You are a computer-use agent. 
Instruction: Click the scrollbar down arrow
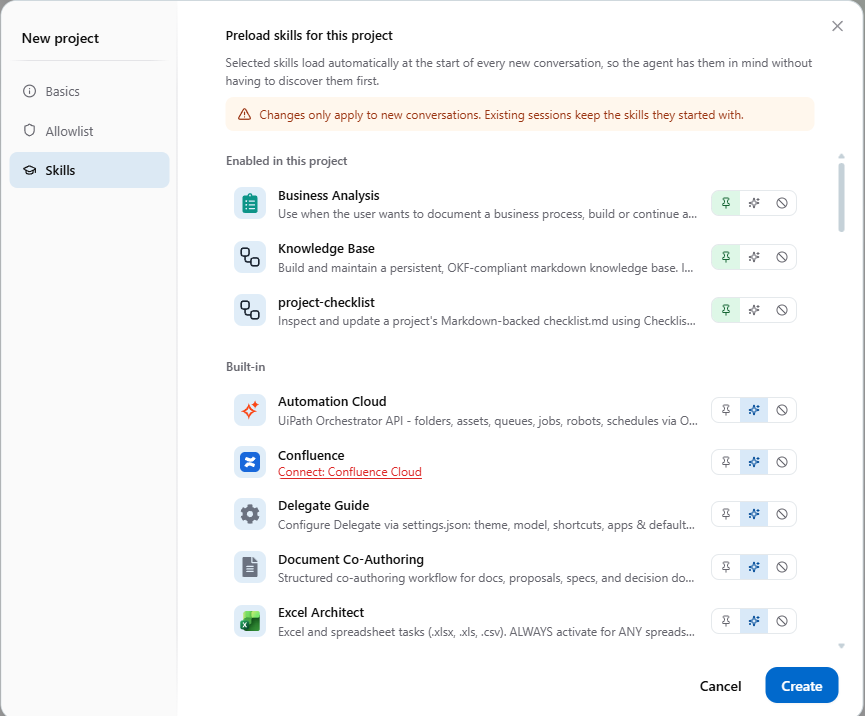841,646
